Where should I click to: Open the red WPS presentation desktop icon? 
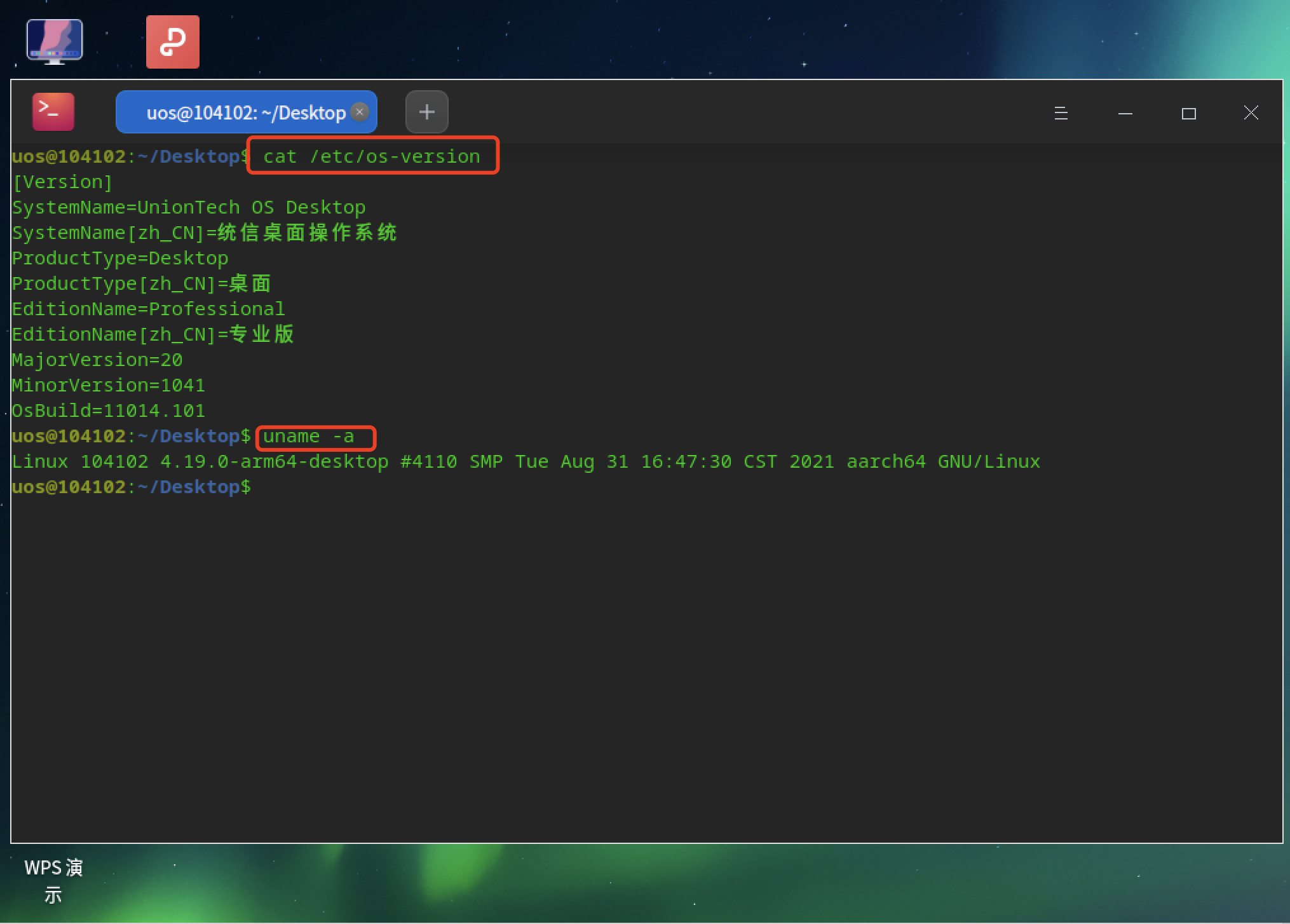point(173,42)
